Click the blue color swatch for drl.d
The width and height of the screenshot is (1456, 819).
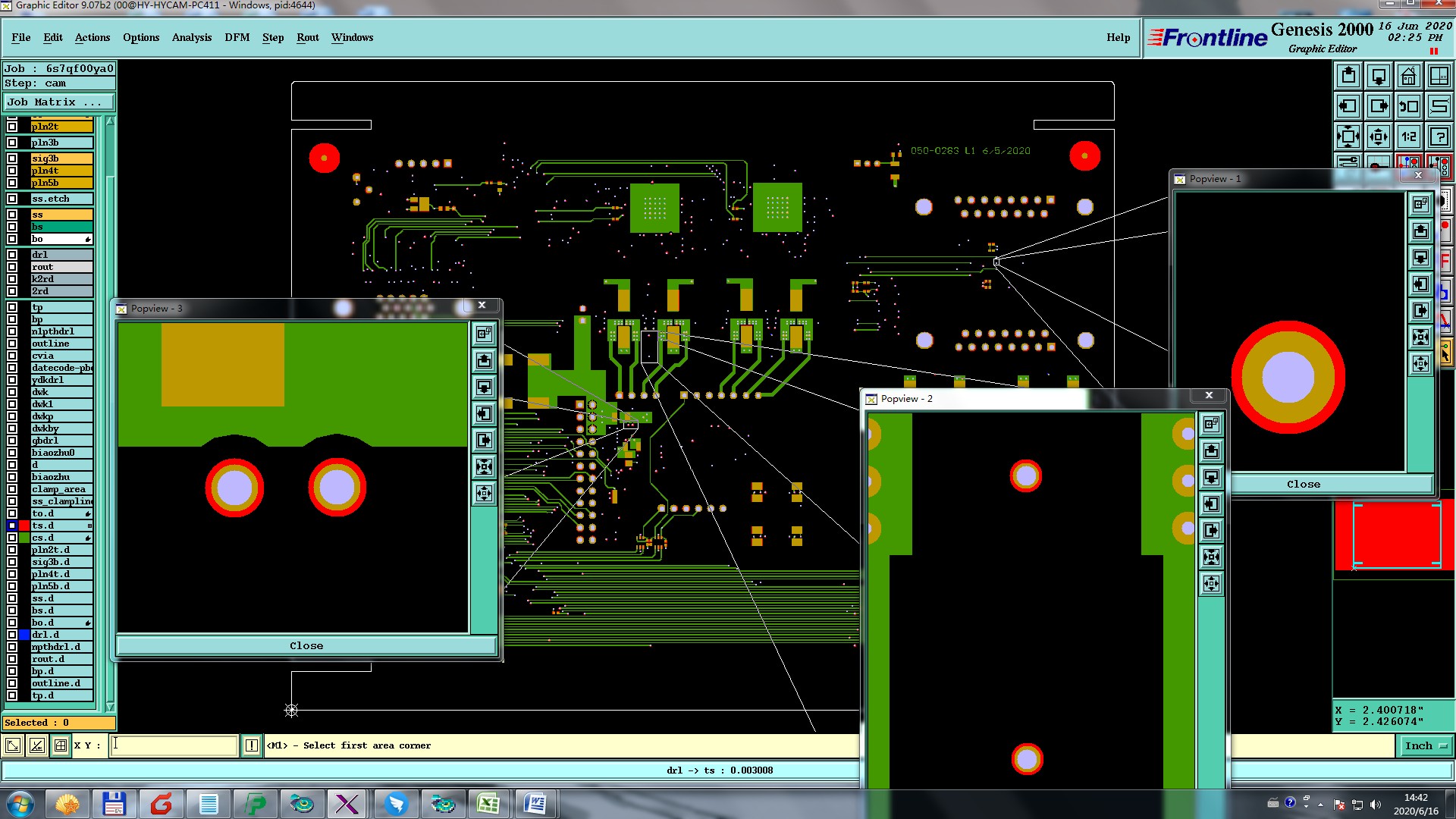point(24,635)
